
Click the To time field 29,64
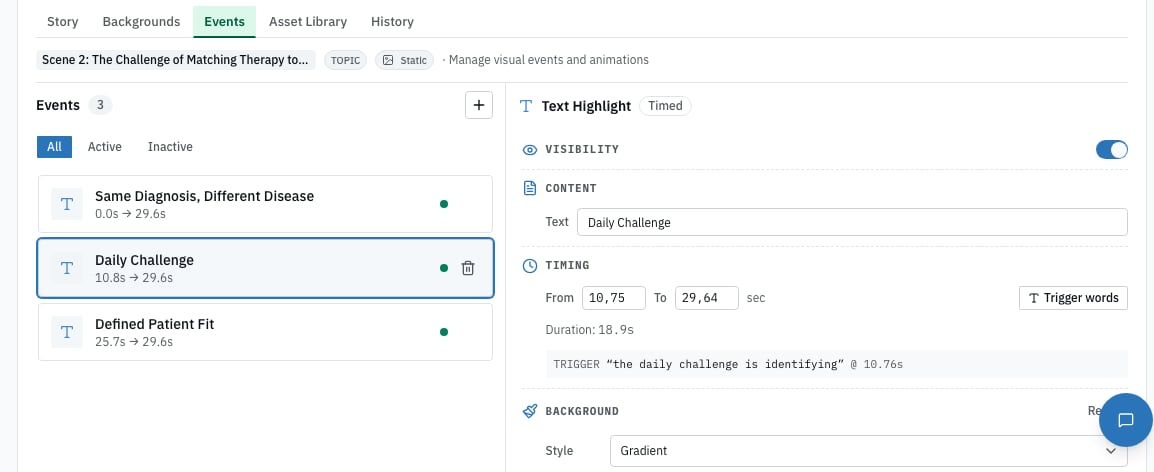point(707,297)
